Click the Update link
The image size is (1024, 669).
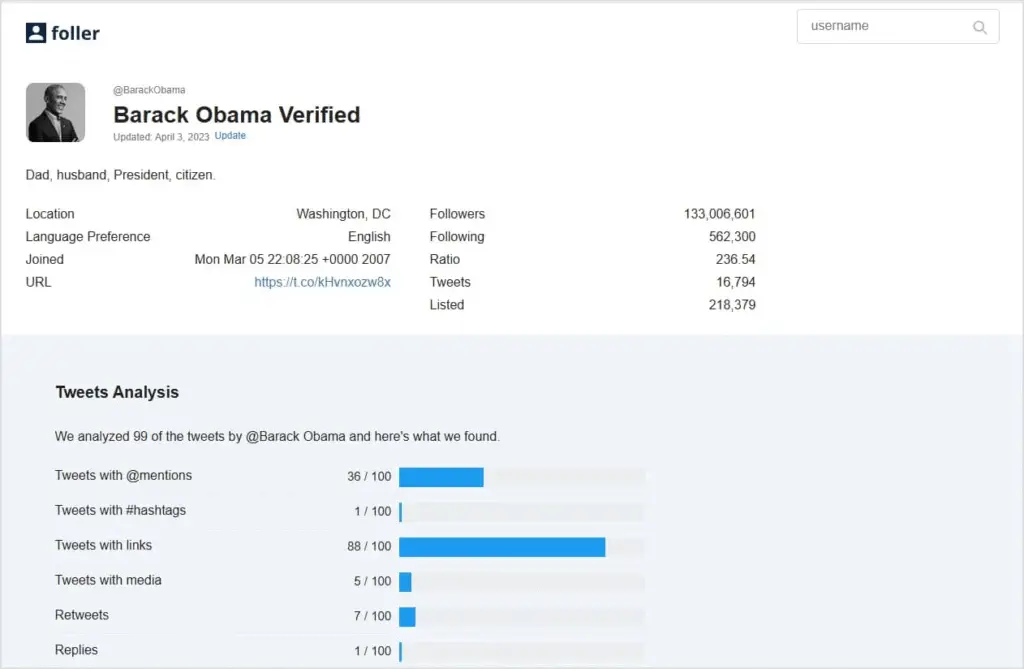[230, 135]
